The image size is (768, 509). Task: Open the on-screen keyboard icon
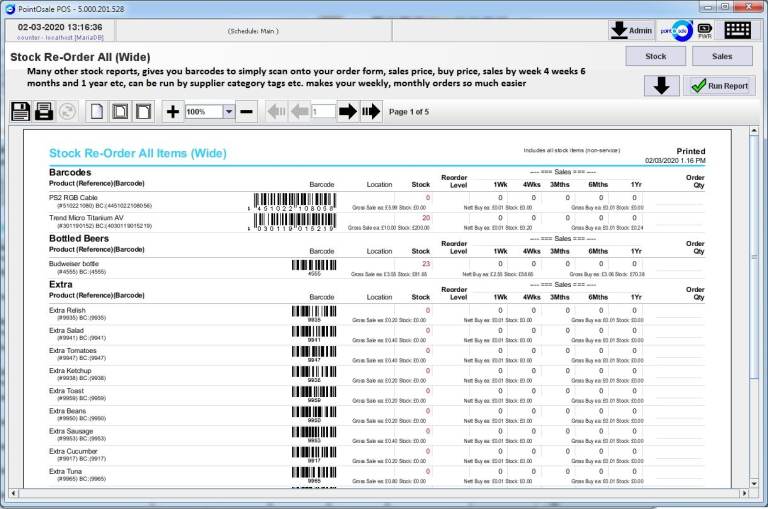[x=738, y=30]
